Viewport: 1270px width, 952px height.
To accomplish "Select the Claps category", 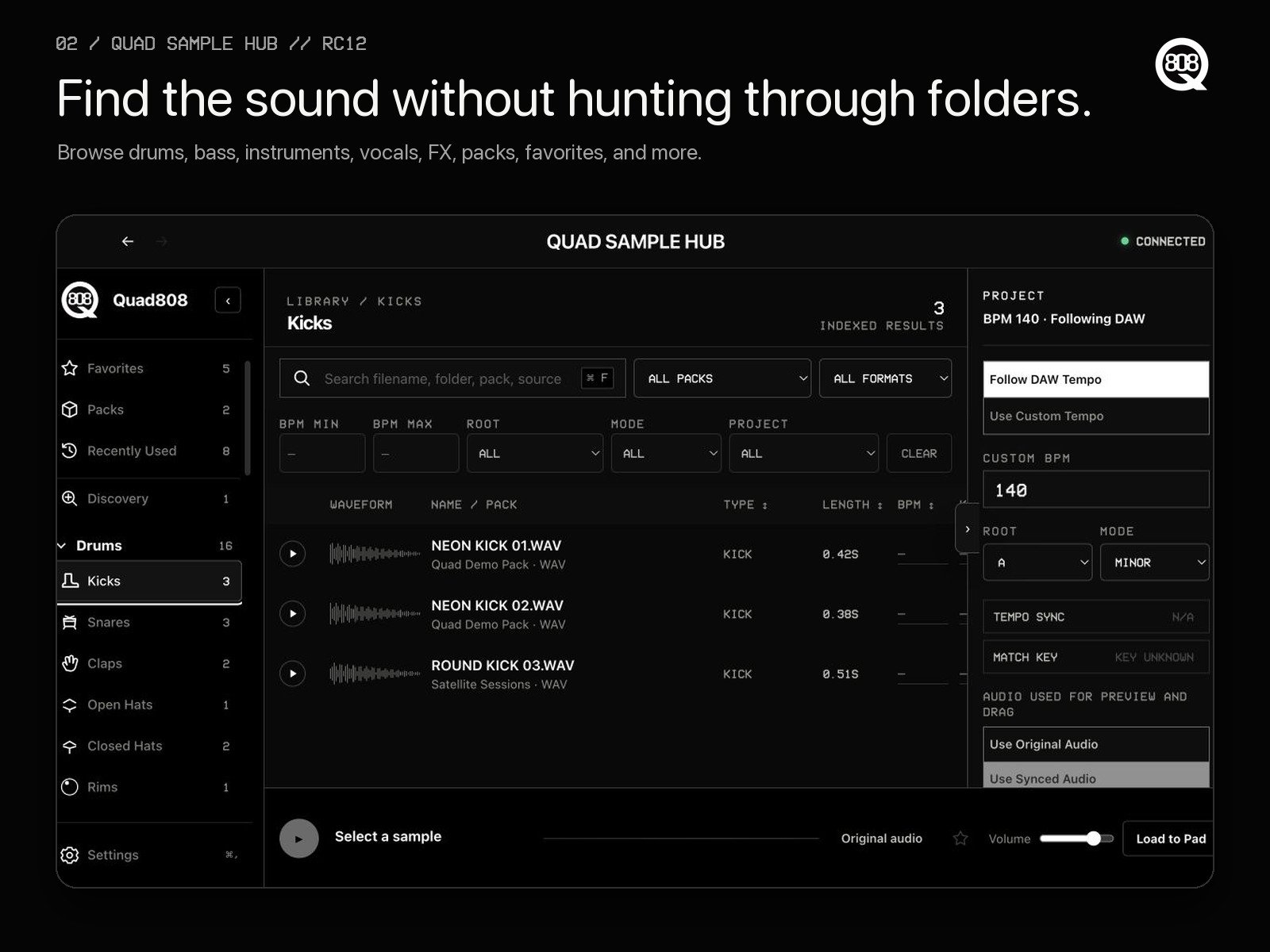I will pos(148,663).
